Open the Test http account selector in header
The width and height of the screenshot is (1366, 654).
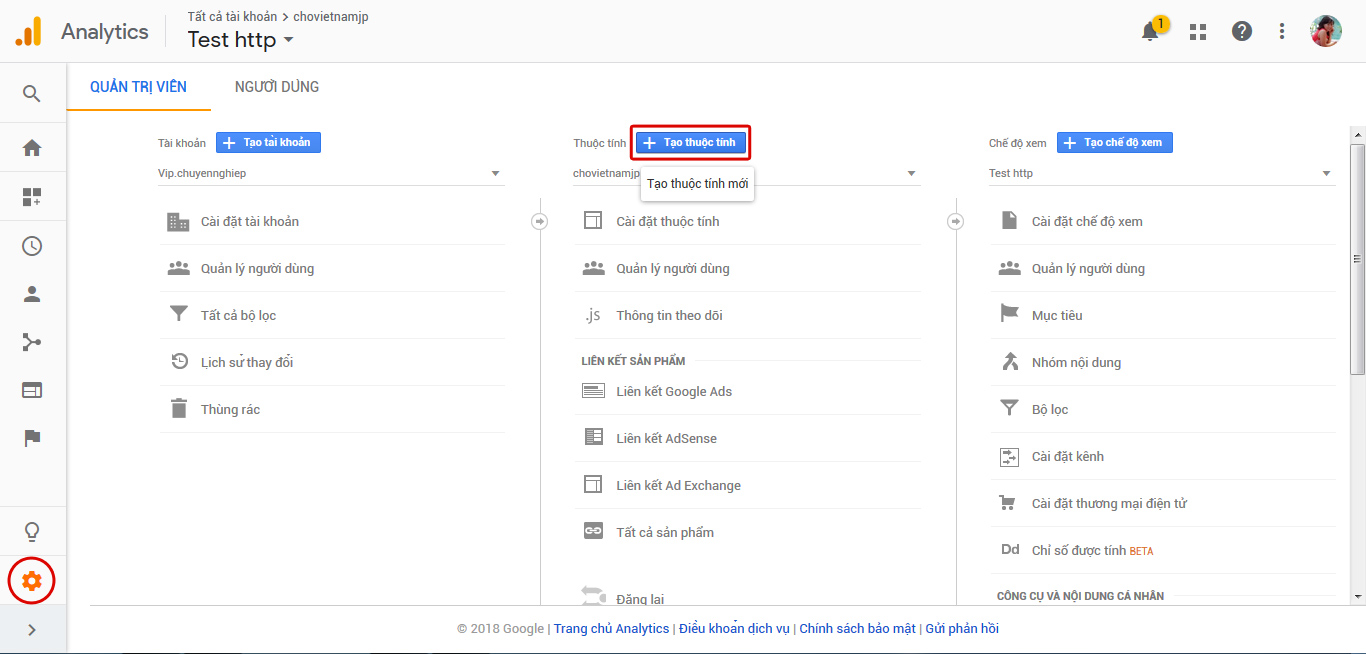[x=241, y=40]
